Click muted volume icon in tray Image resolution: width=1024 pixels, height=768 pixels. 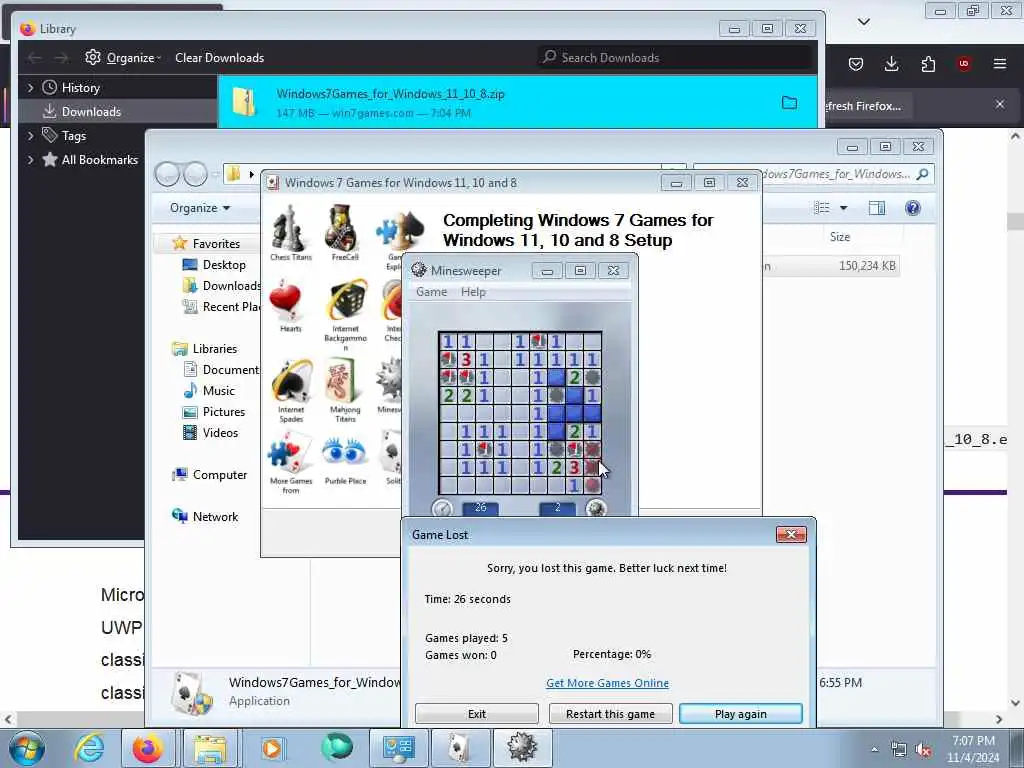(x=923, y=750)
